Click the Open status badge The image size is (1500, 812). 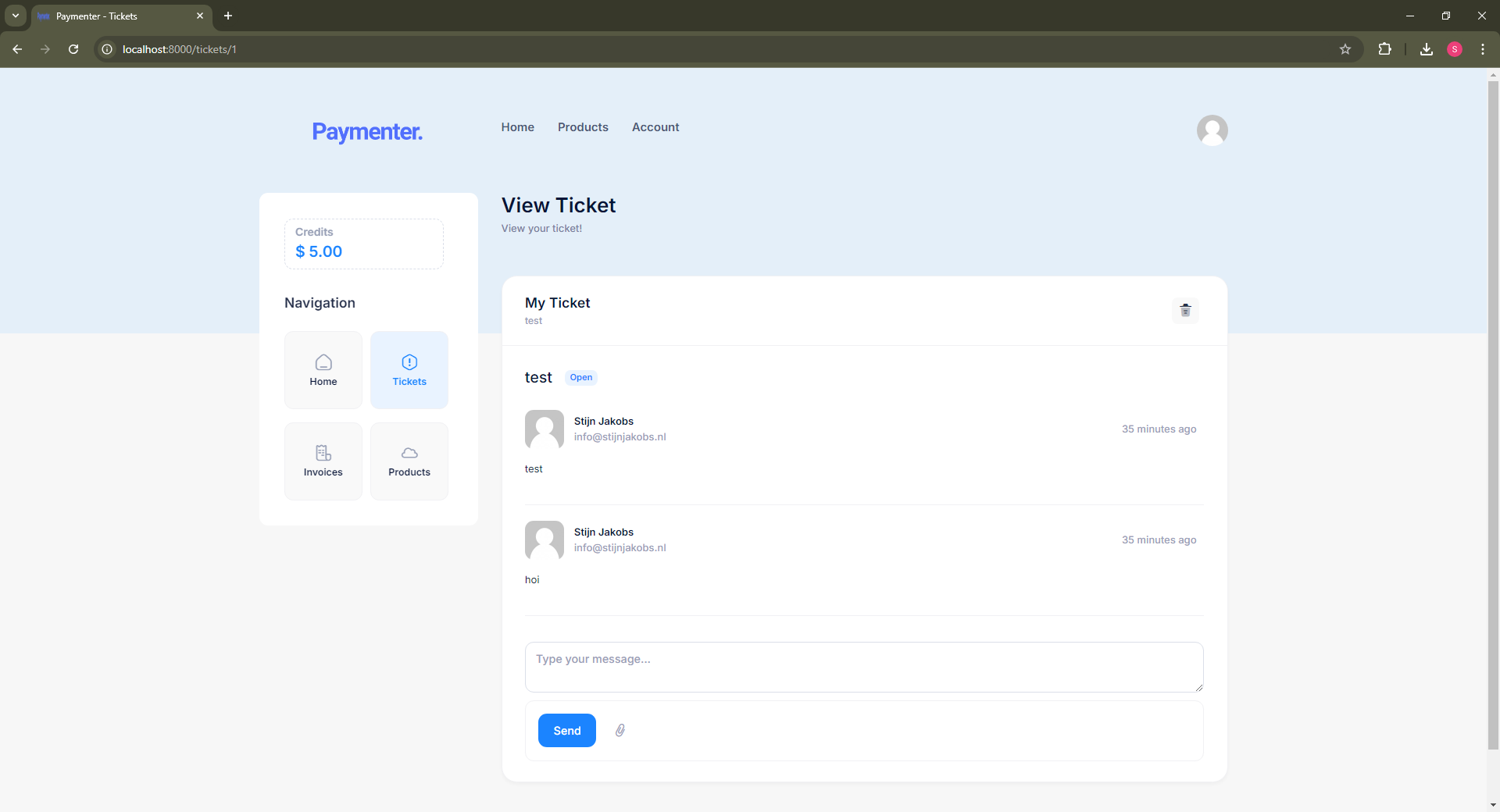[581, 377]
